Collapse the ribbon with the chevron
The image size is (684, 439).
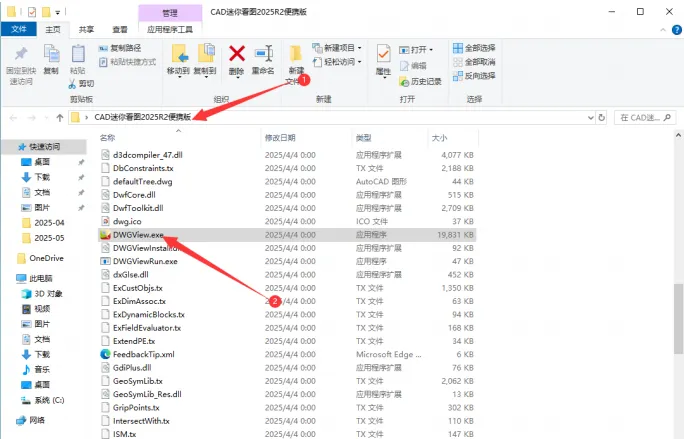coord(663,30)
